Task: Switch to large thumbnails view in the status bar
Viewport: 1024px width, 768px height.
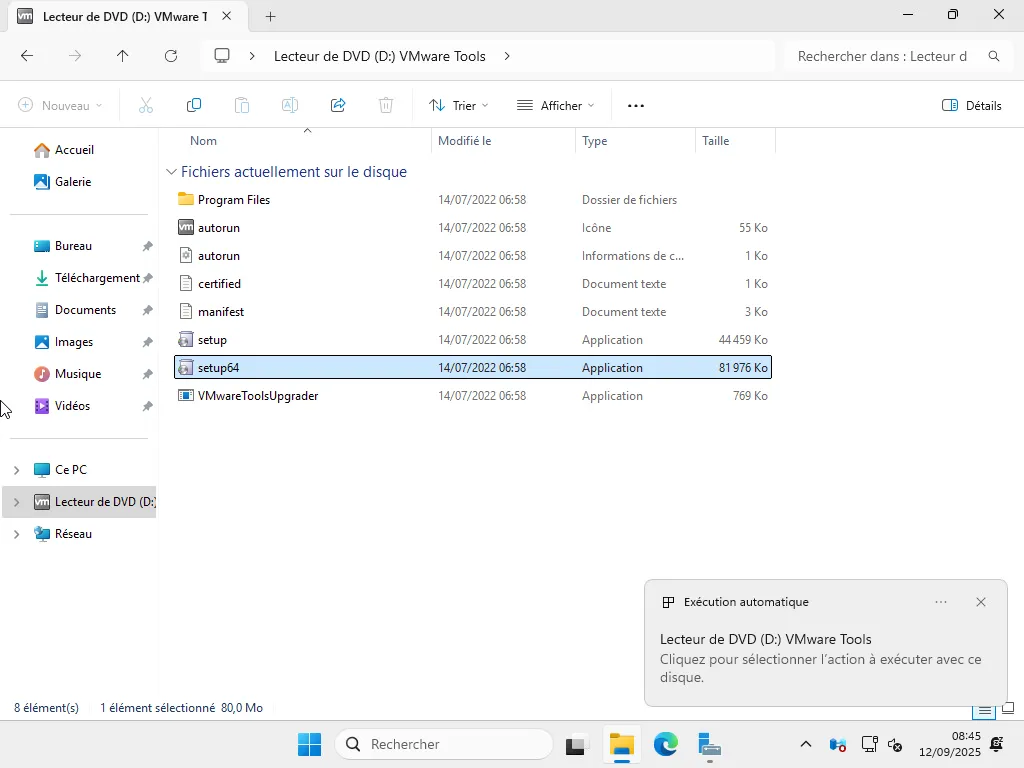Action: (1008, 708)
